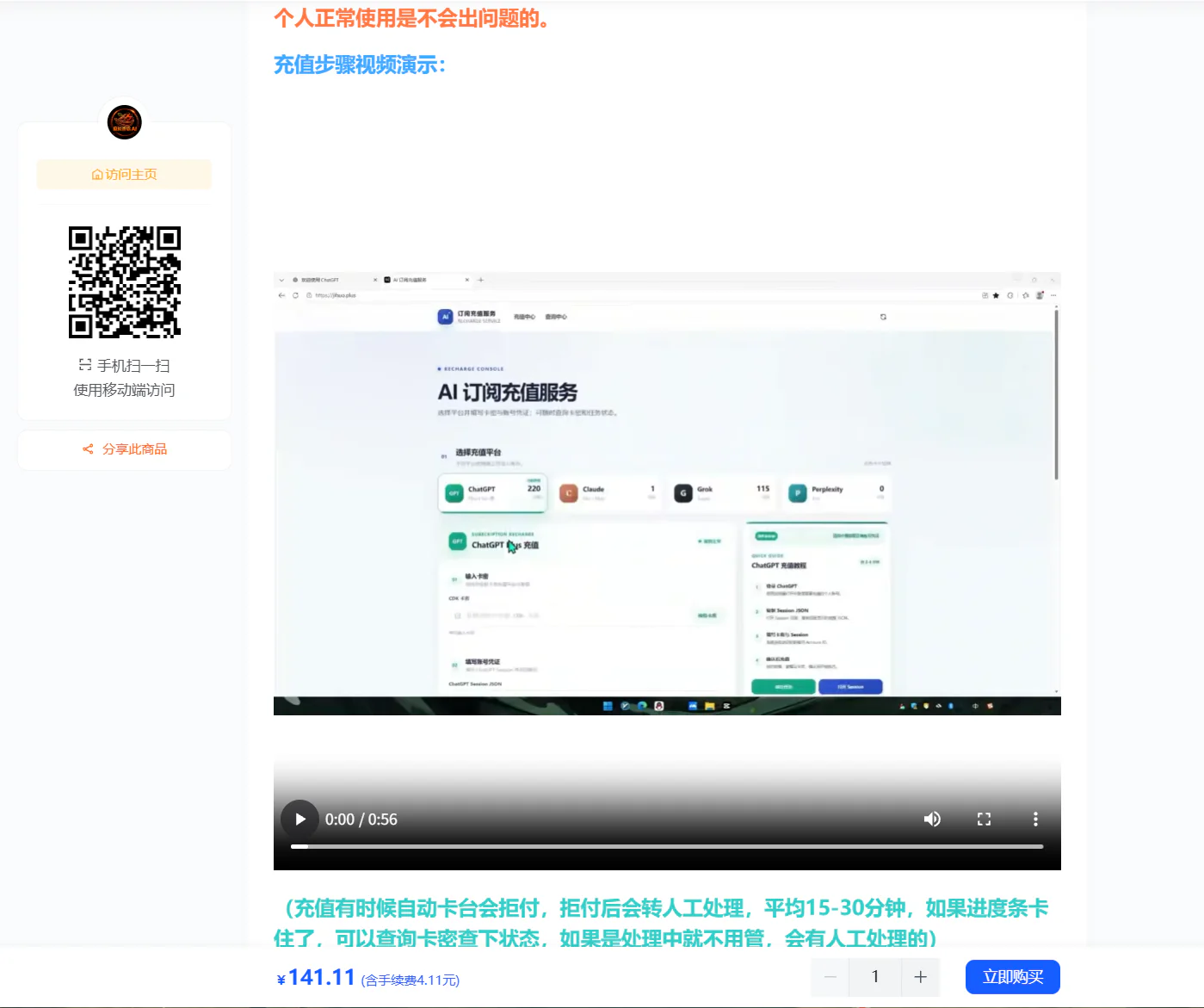Focus the quantity input field

click(875, 977)
